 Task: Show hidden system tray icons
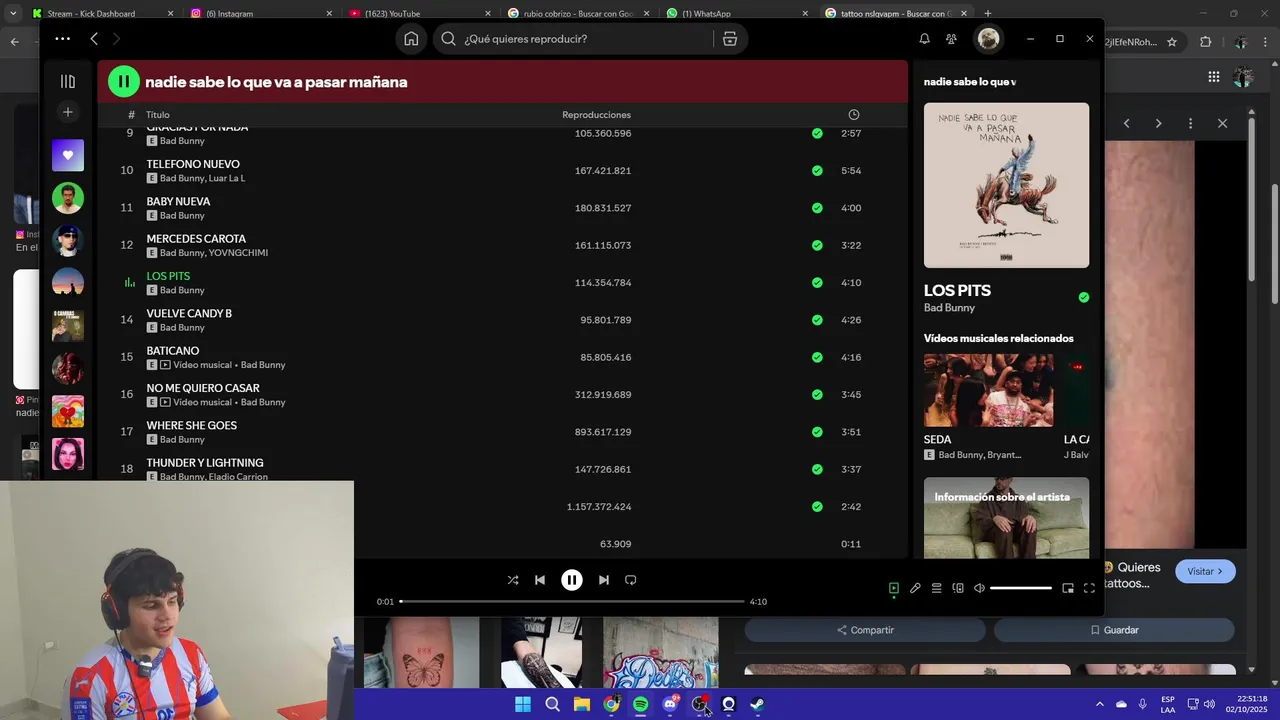[x=1099, y=704]
